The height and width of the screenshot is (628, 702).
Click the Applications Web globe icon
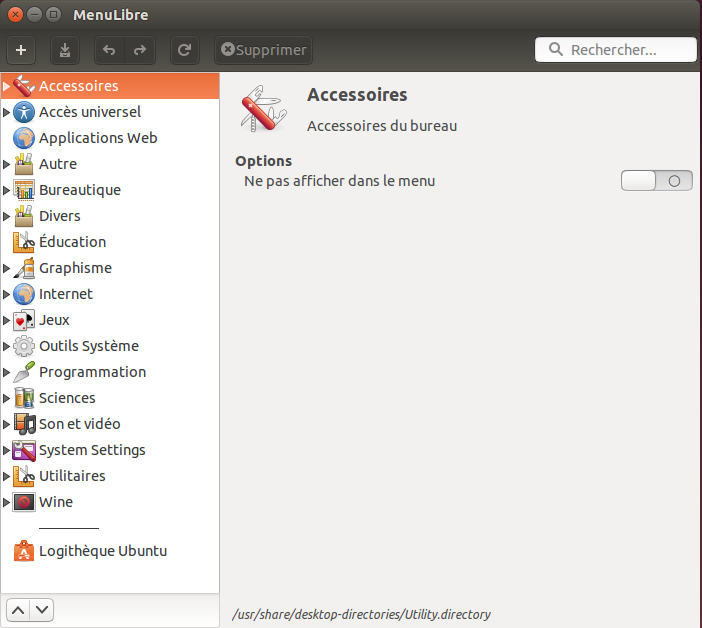click(x=24, y=138)
